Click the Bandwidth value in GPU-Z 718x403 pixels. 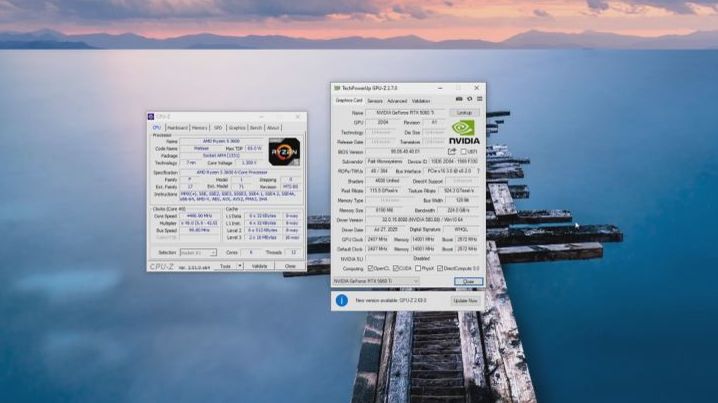click(458, 210)
